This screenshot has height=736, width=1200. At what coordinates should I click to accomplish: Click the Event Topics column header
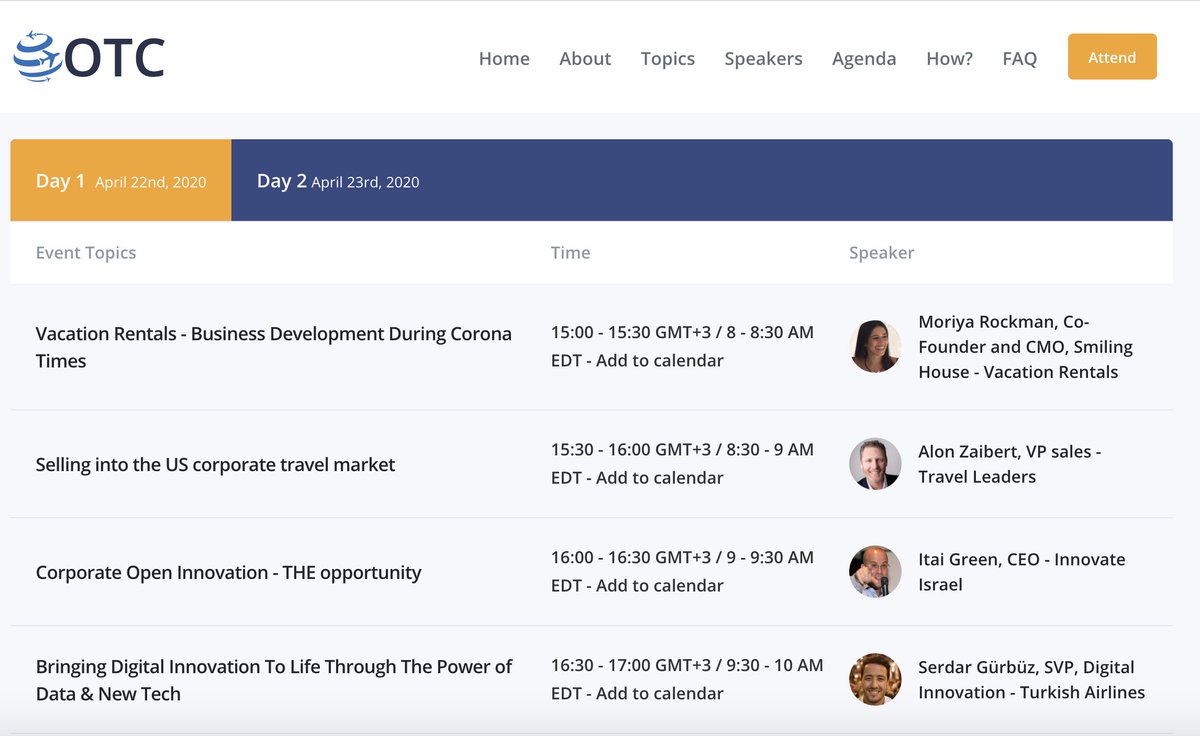(86, 253)
